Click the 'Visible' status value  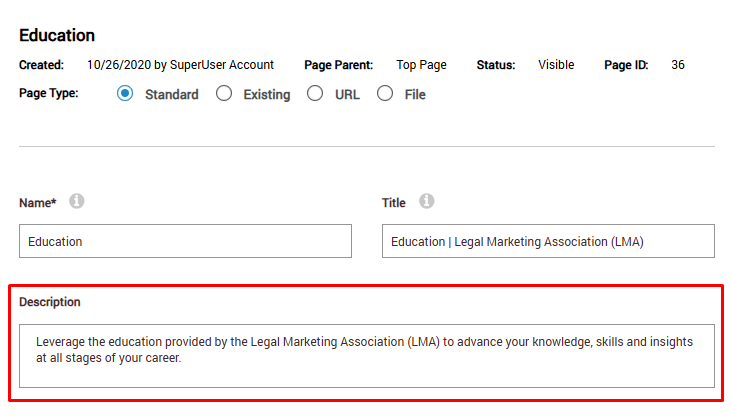pos(556,65)
